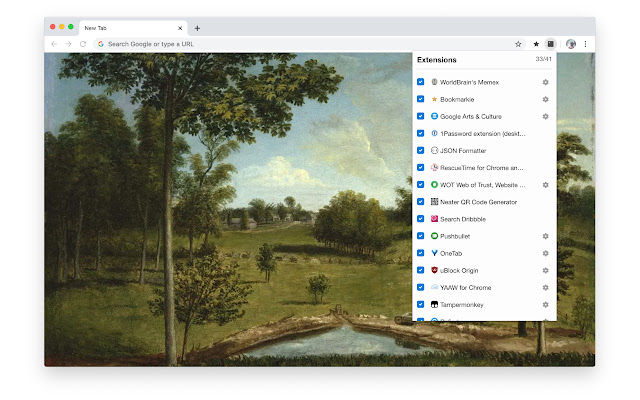
Task: Click the solid star Bookmarkie toolbar icon
Action: coord(536,44)
